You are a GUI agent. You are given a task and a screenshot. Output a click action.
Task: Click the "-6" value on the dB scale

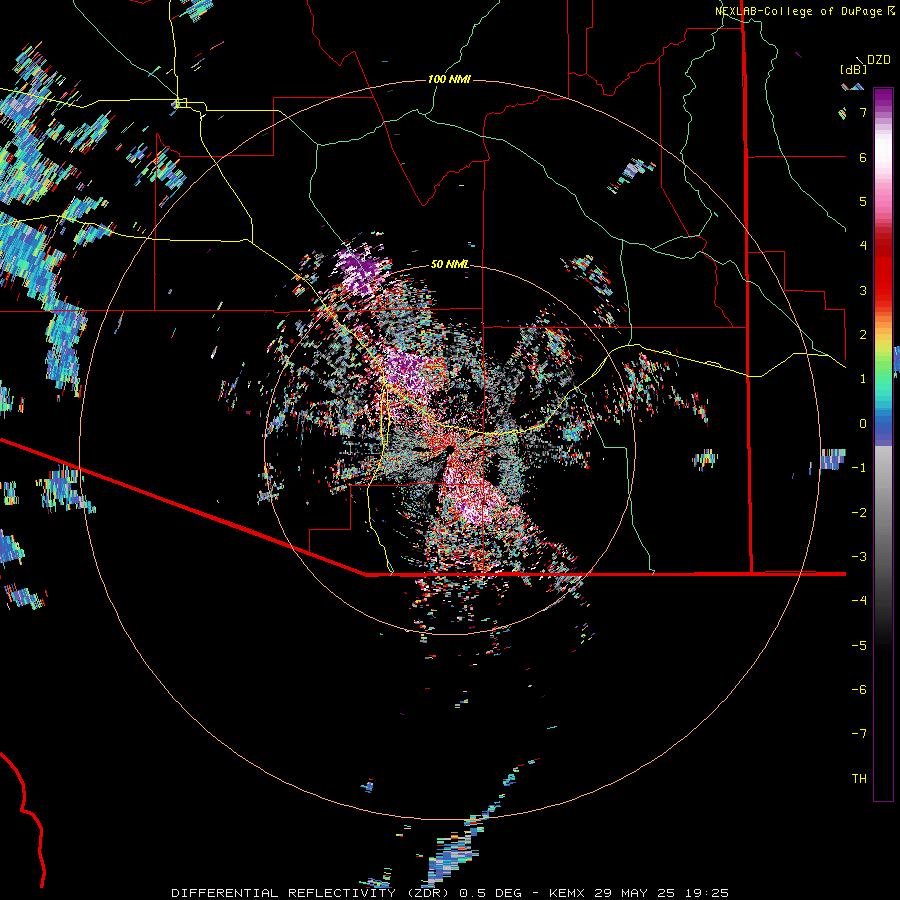859,690
